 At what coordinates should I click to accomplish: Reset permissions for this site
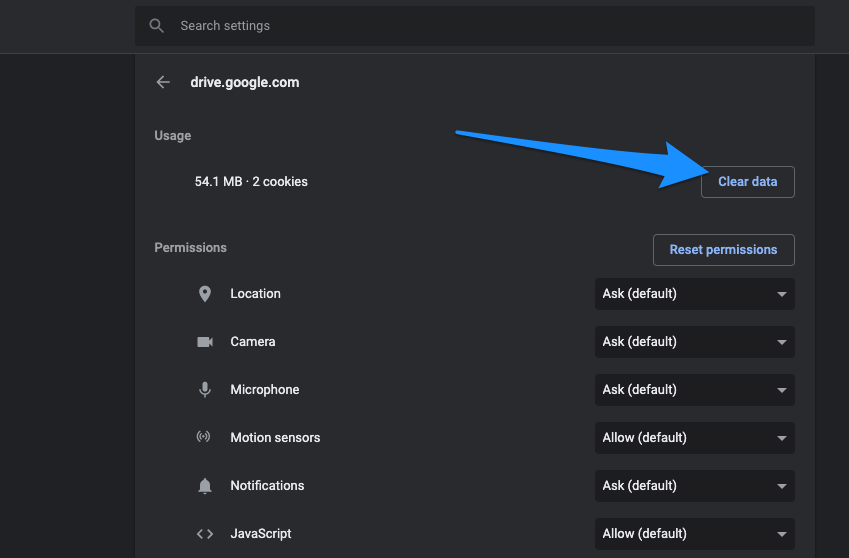(x=723, y=250)
